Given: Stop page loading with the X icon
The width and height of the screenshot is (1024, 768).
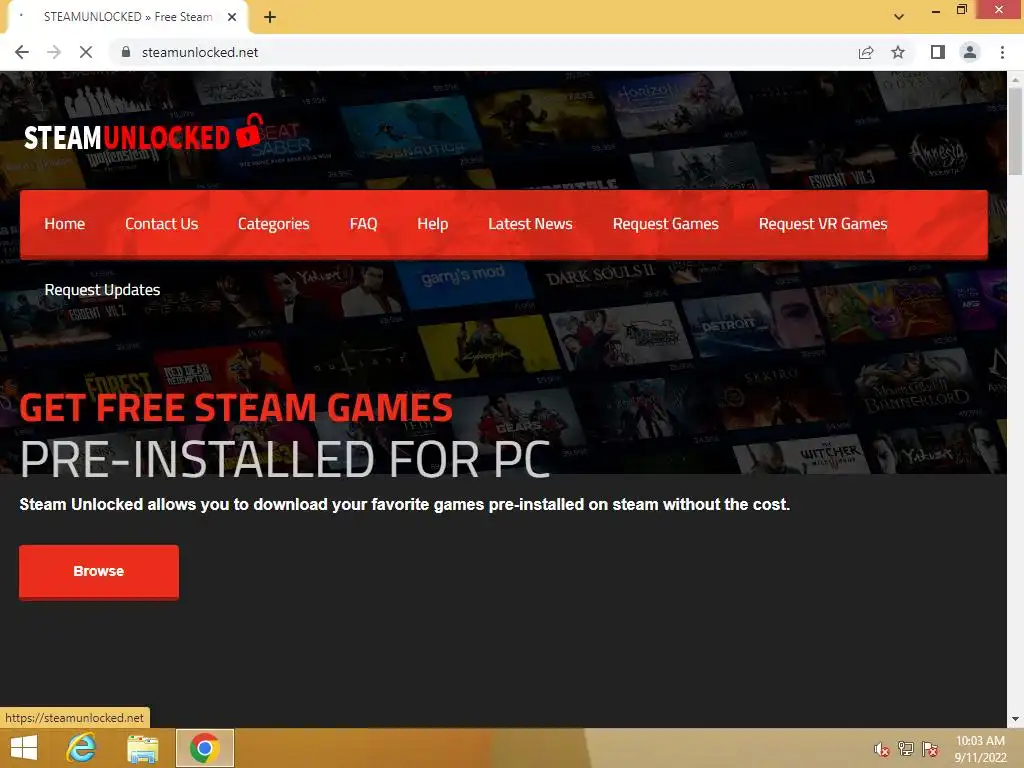Looking at the screenshot, I should 86,52.
